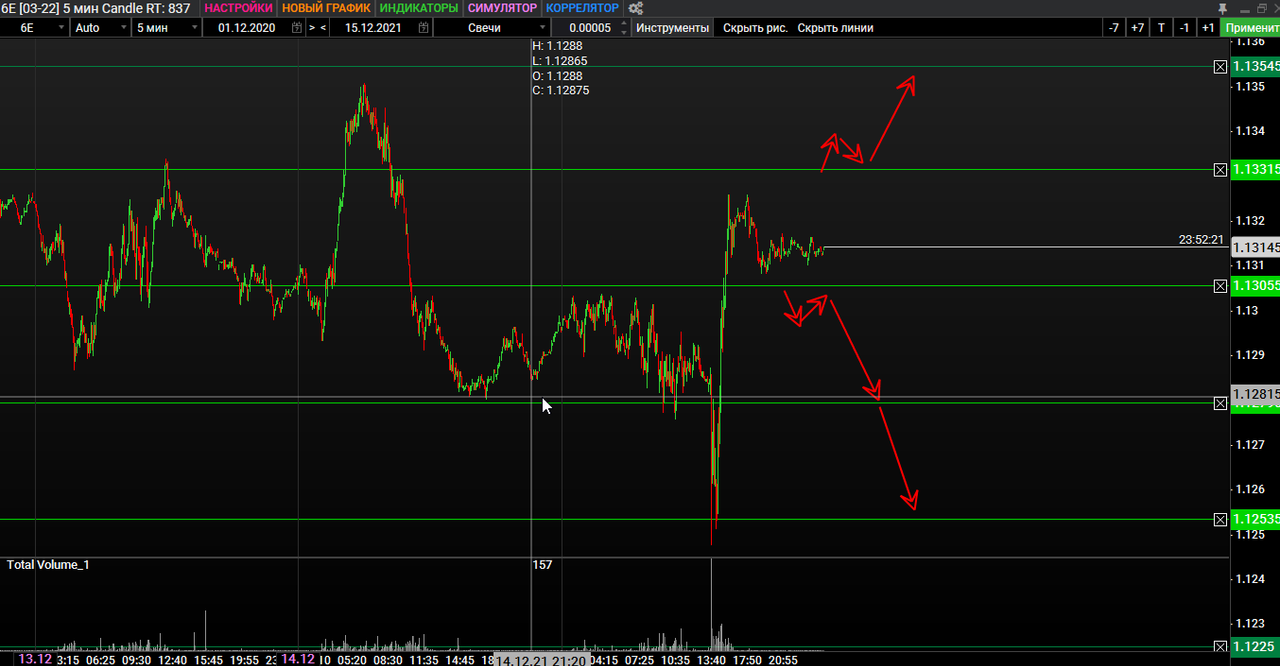Click the +1 shift button
Viewport: 1280px width, 666px height.
[x=1208, y=28]
